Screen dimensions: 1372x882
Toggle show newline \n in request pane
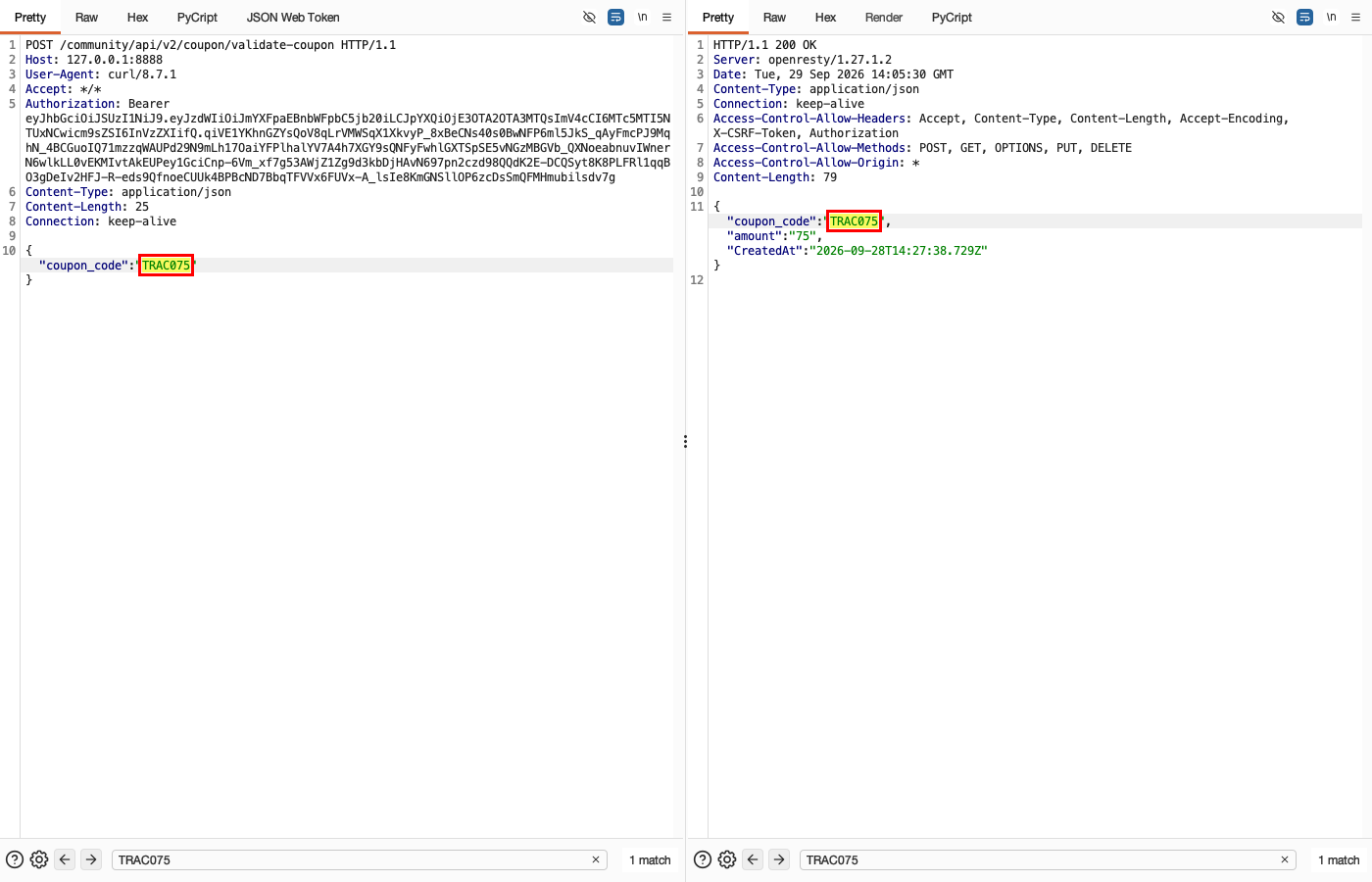click(643, 17)
